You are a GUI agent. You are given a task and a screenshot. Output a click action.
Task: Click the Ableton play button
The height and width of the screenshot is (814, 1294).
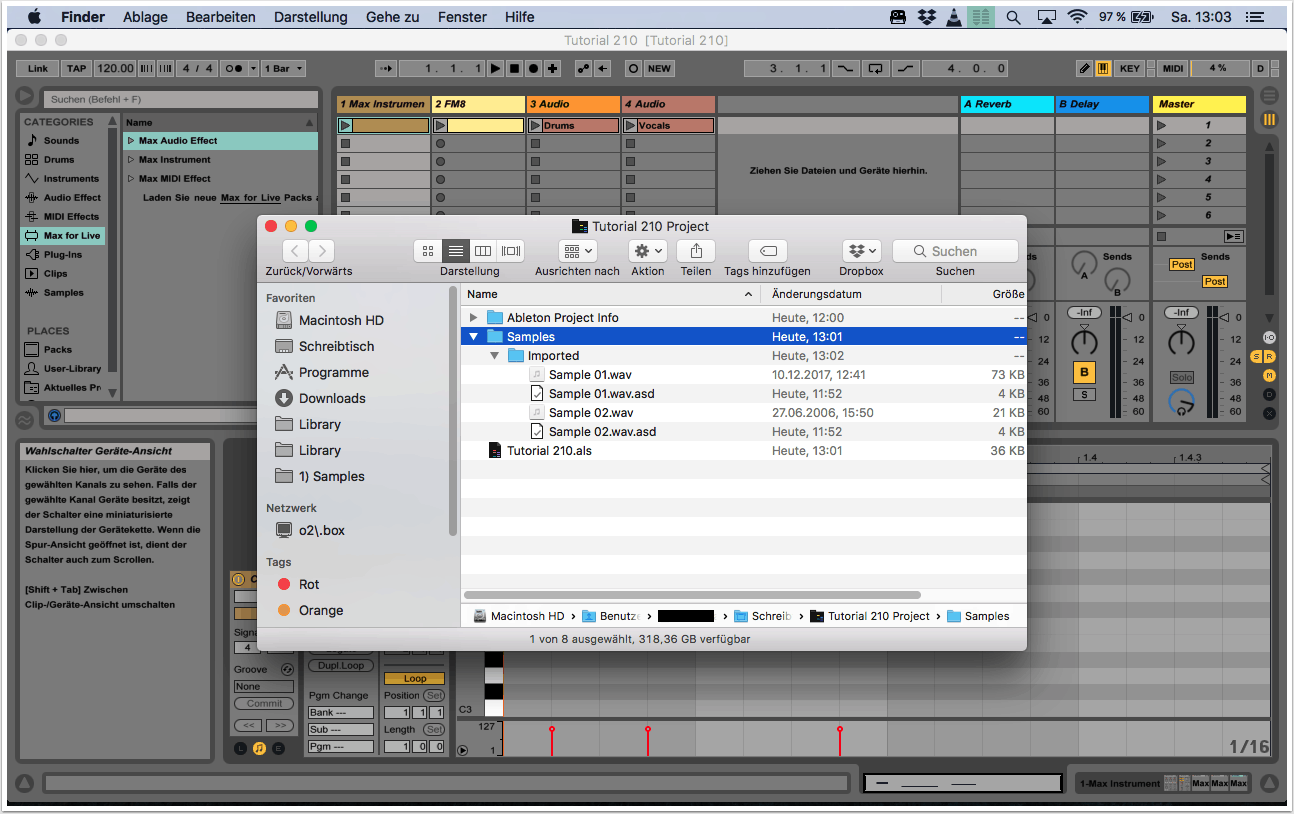(495, 68)
